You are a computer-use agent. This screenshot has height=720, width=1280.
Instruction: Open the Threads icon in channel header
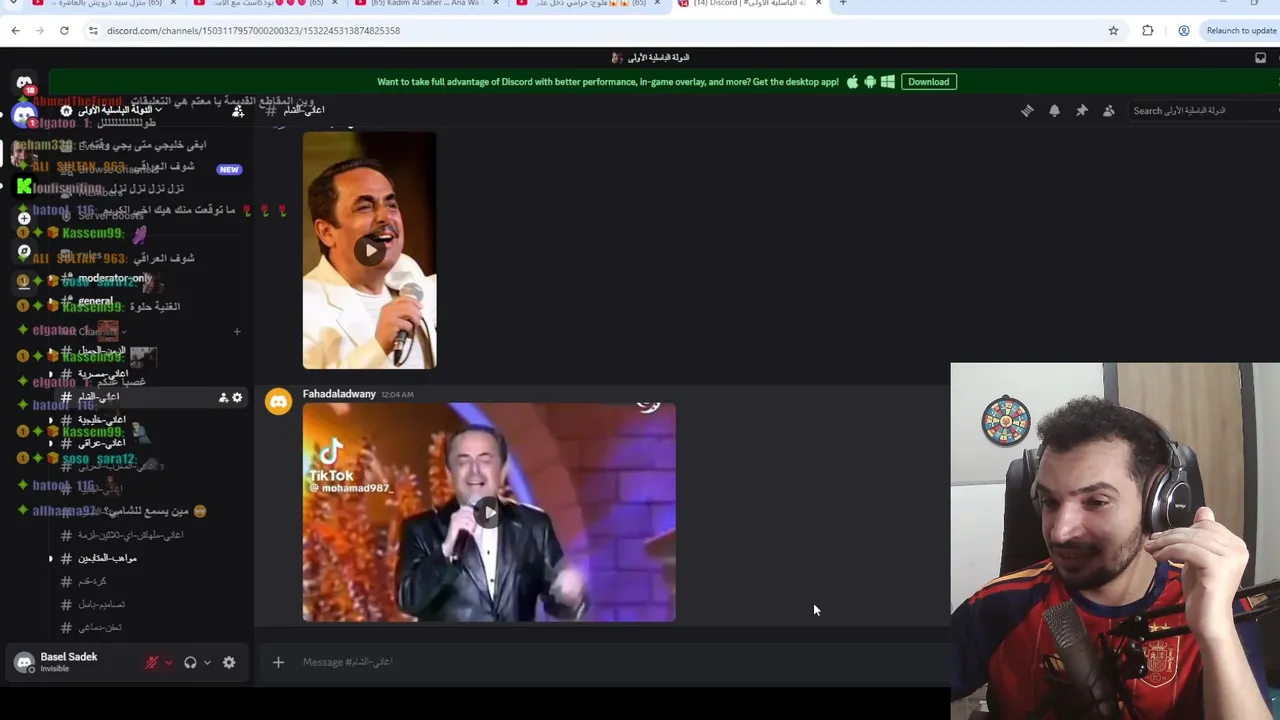(x=1027, y=111)
